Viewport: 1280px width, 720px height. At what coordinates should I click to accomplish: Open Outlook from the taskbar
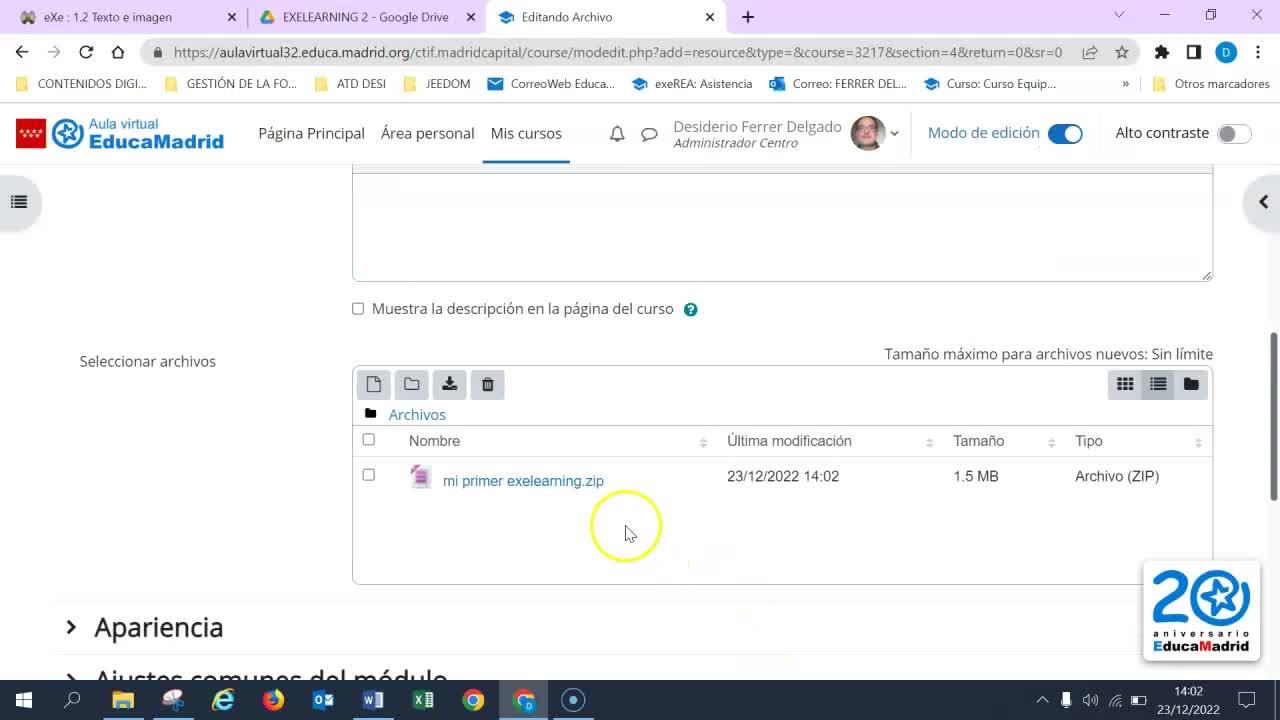323,700
